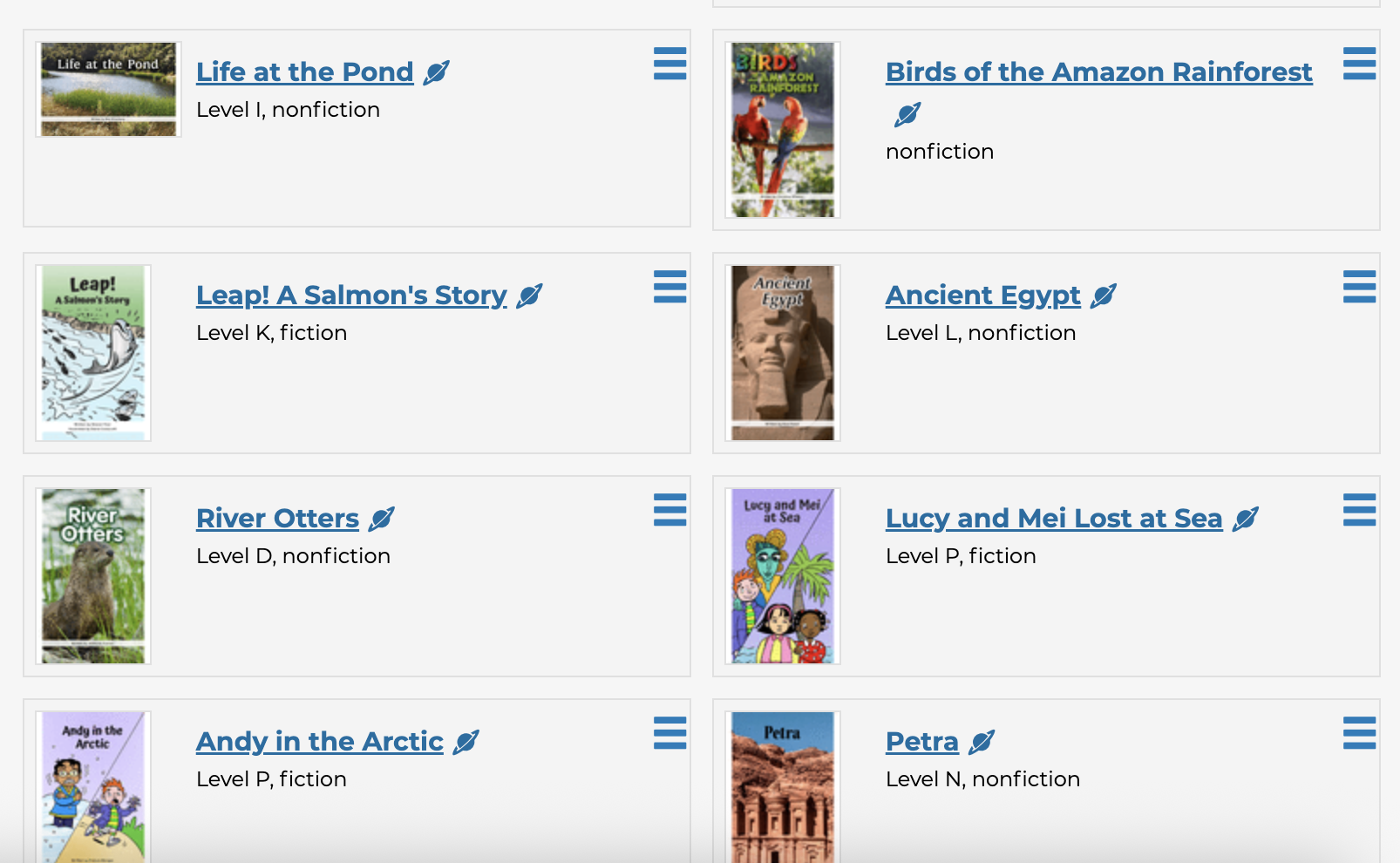Click the Birds of the Amazon Rainforest cover image
Image resolution: width=1400 pixels, height=863 pixels.
coord(783,130)
